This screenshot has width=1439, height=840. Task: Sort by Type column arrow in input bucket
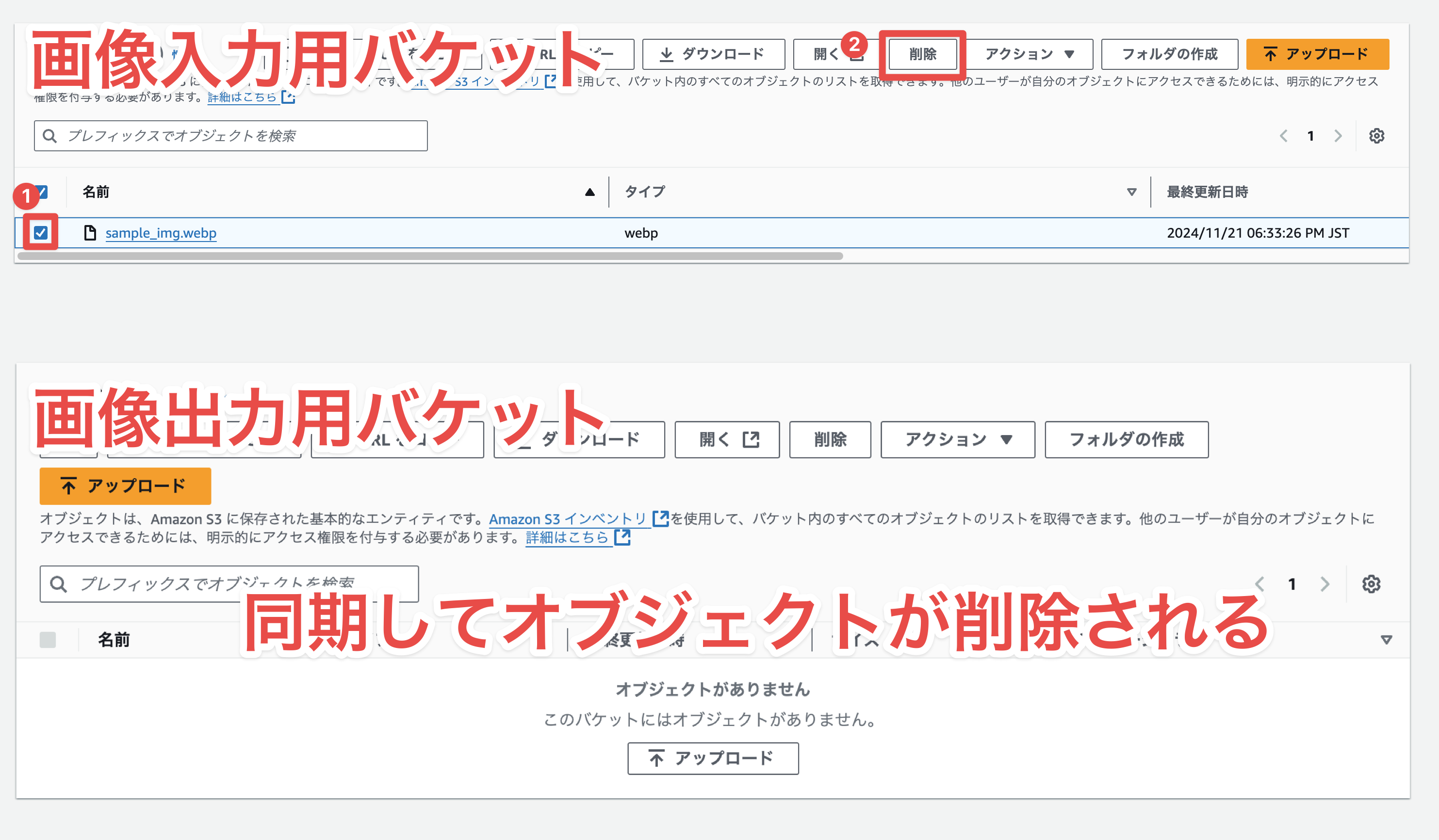click(1132, 193)
